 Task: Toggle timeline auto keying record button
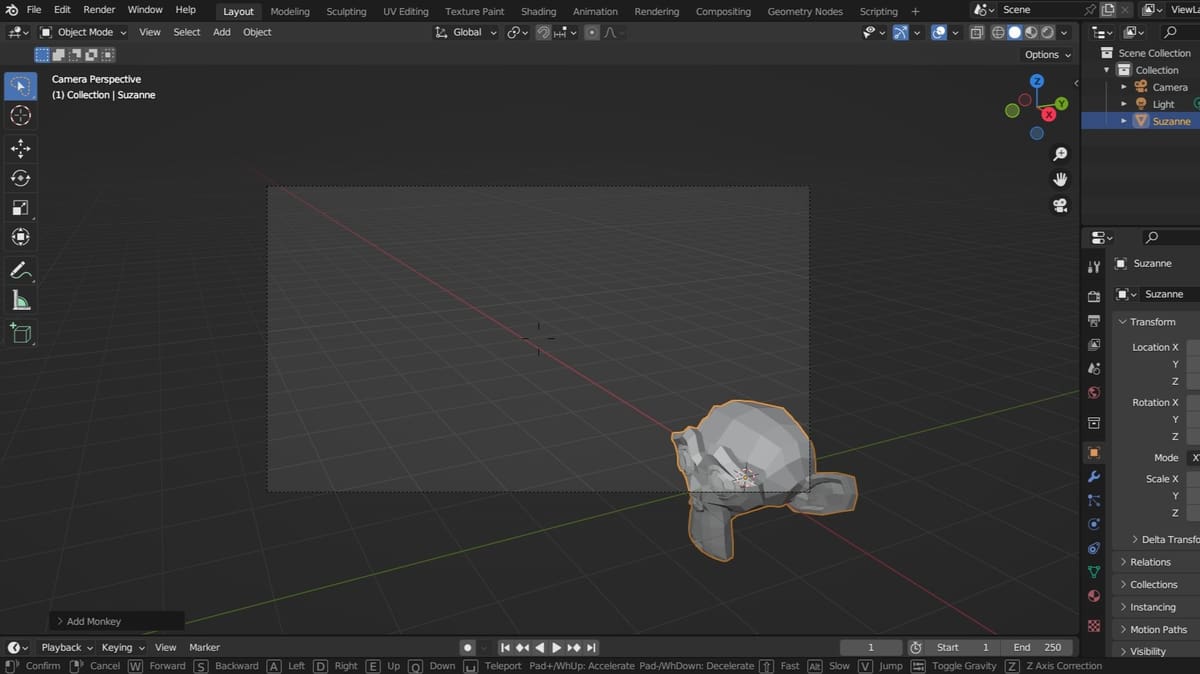pyautogui.click(x=467, y=647)
